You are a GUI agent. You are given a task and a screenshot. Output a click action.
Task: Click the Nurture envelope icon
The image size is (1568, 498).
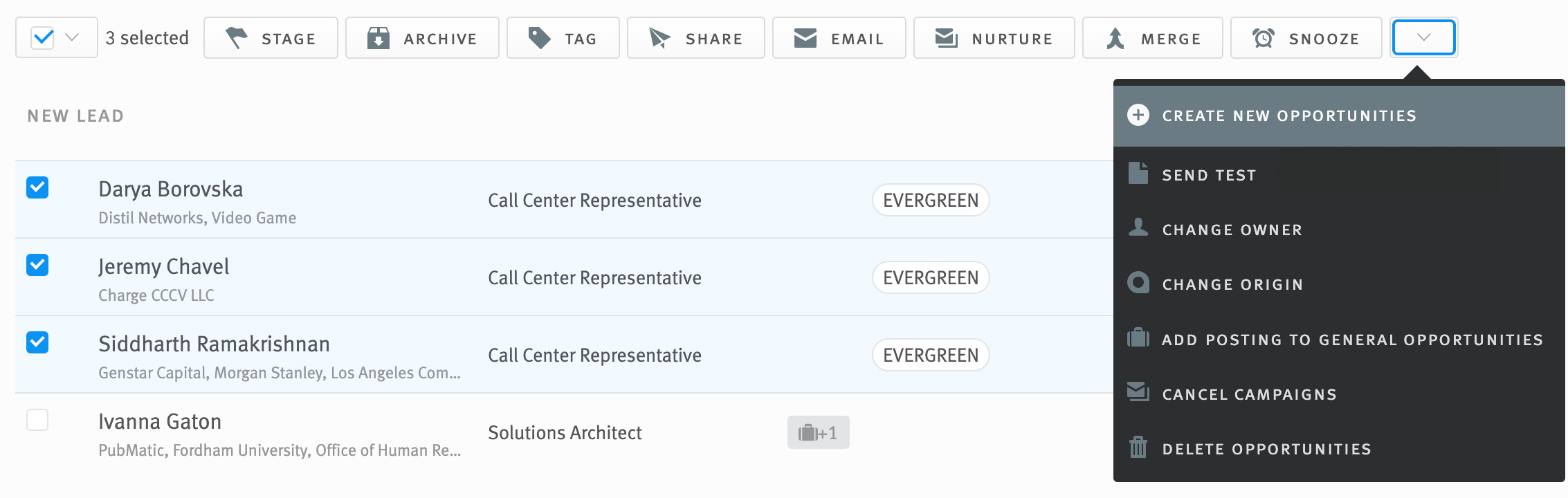945,37
